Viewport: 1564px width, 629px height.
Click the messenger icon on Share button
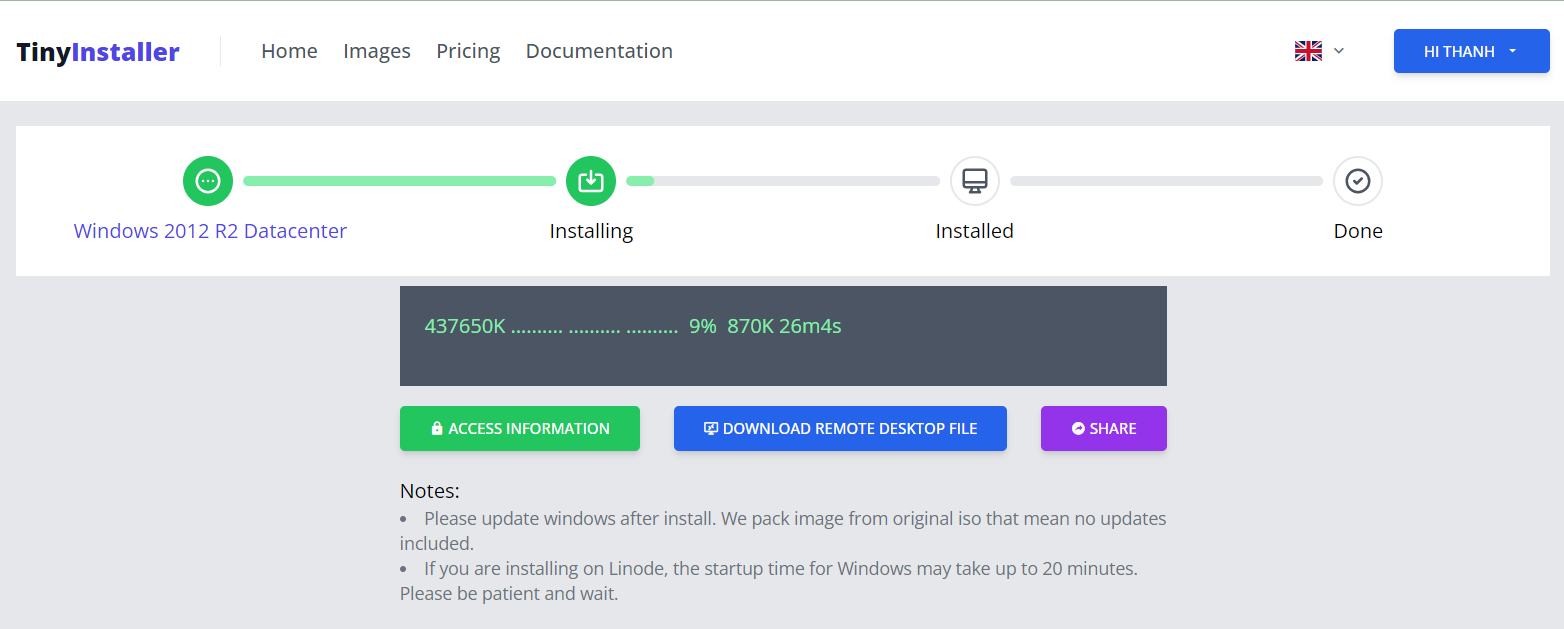[1078, 428]
